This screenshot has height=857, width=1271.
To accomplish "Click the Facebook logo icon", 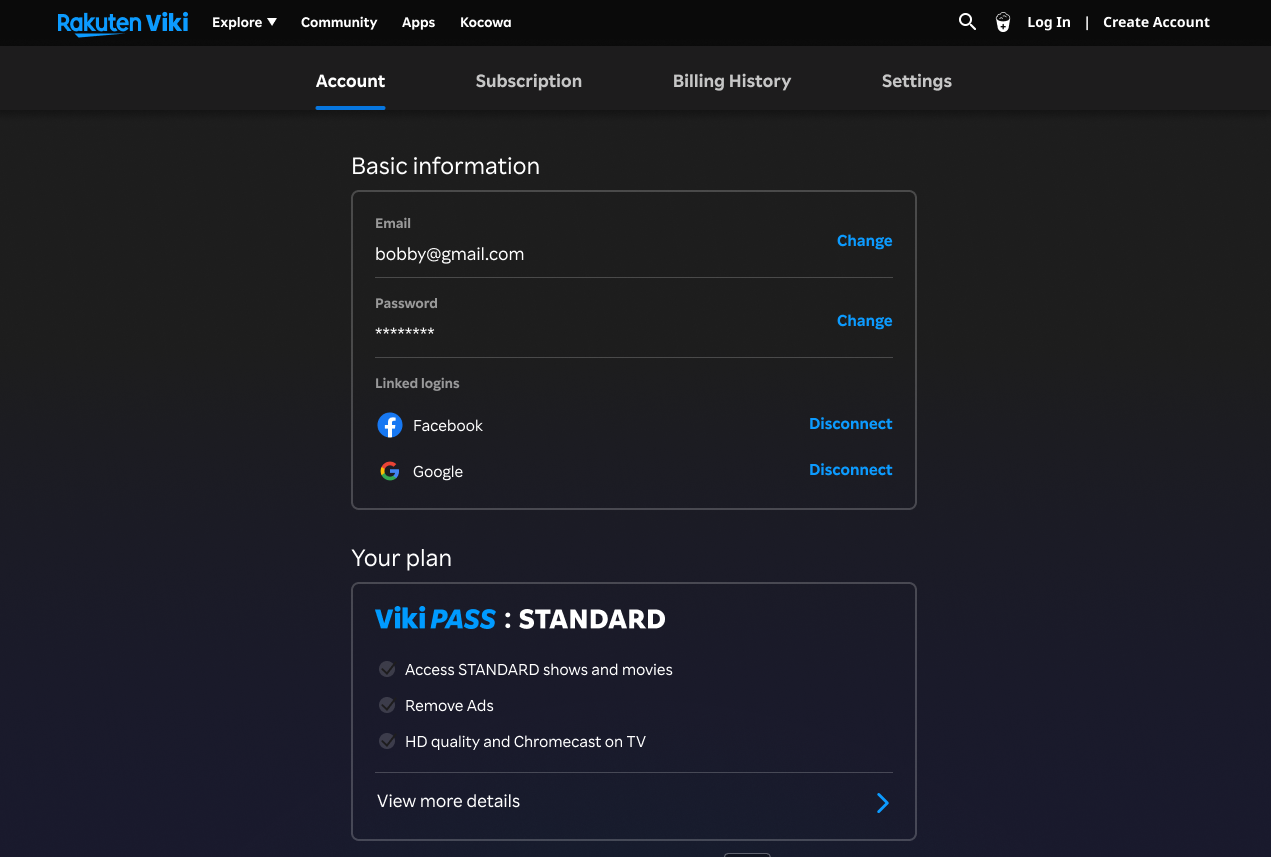I will tap(389, 425).
